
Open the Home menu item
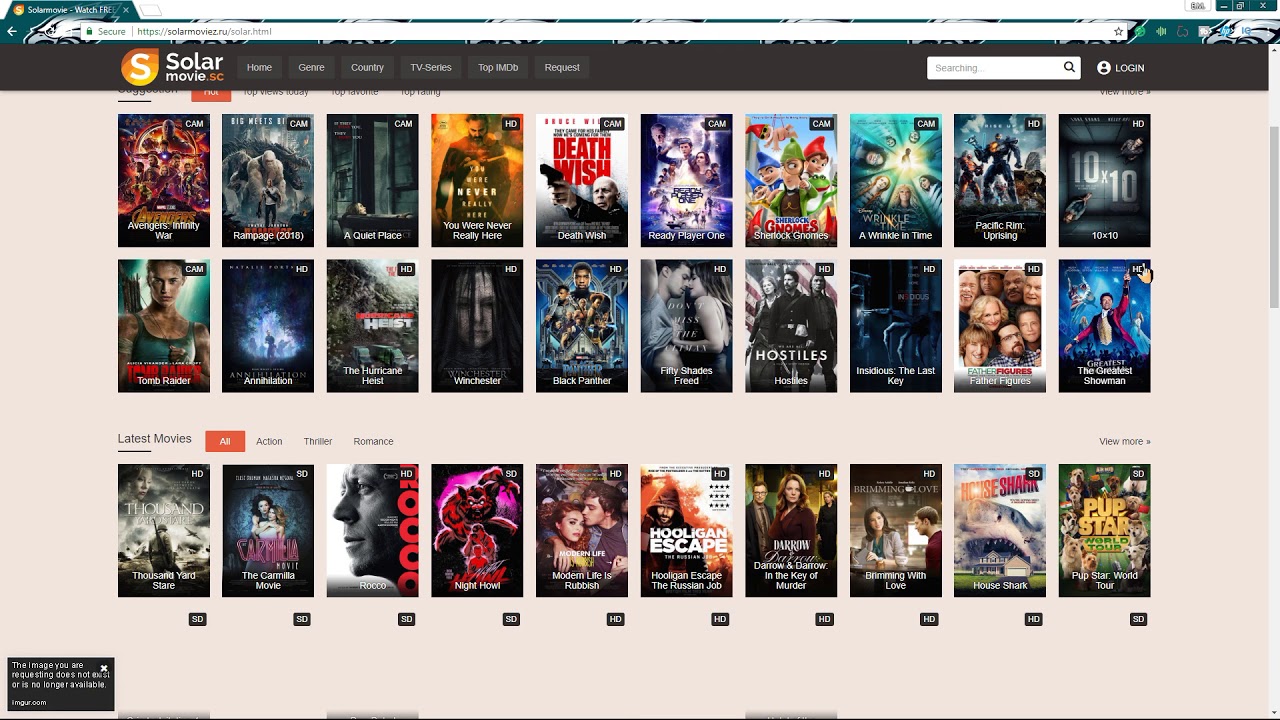coord(259,67)
